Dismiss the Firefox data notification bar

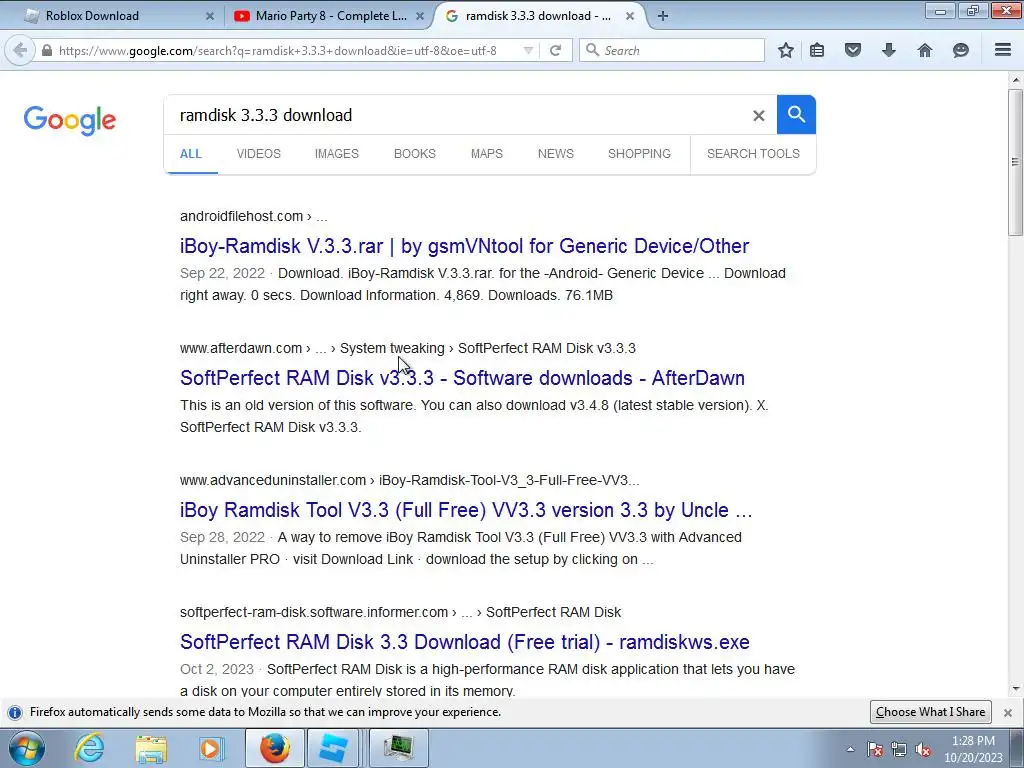click(x=1008, y=712)
